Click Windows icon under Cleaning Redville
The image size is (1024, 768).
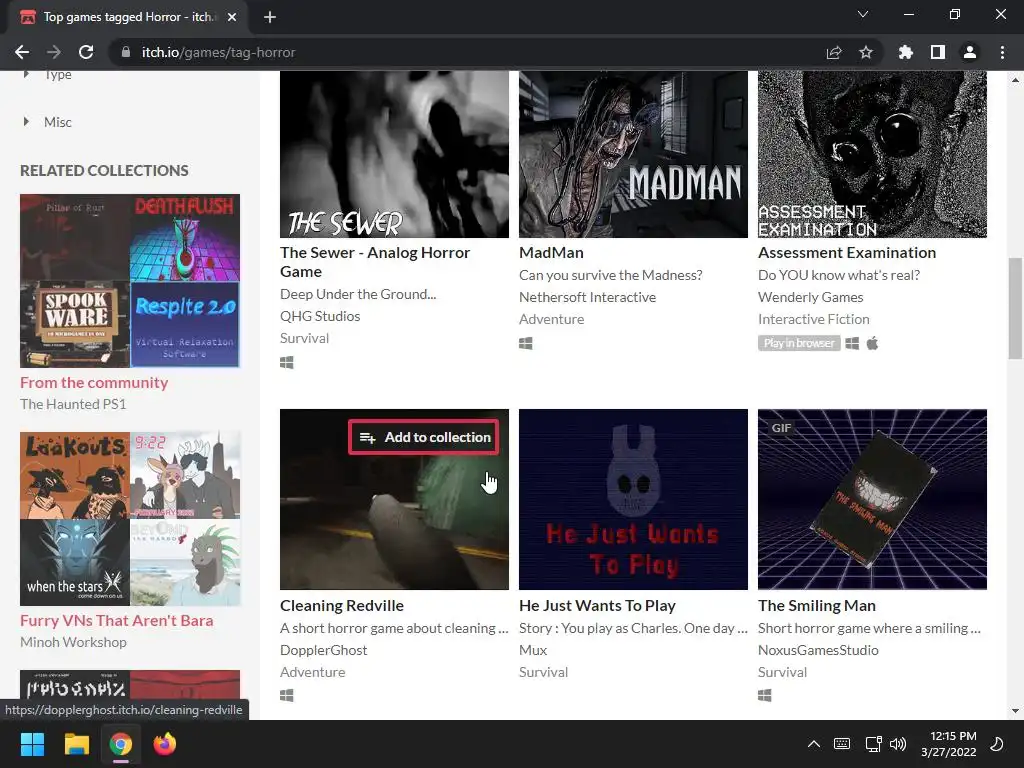[287, 696]
